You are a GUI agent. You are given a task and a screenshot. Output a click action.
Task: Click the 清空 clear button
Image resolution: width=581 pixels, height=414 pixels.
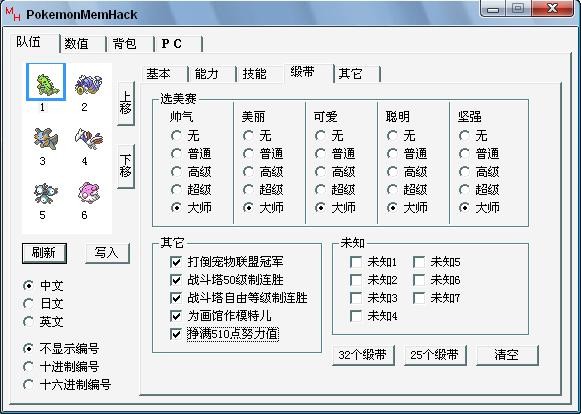tap(507, 355)
